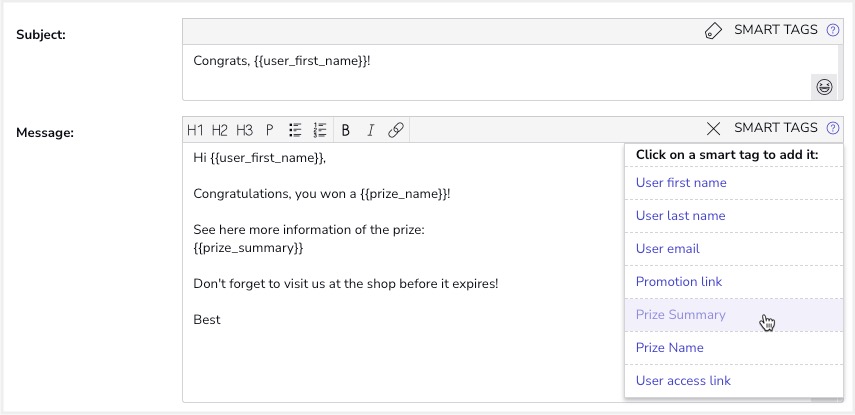The height and width of the screenshot is (415, 855).
Task: Apply H2 heading format in message toolbar
Action: [220, 130]
